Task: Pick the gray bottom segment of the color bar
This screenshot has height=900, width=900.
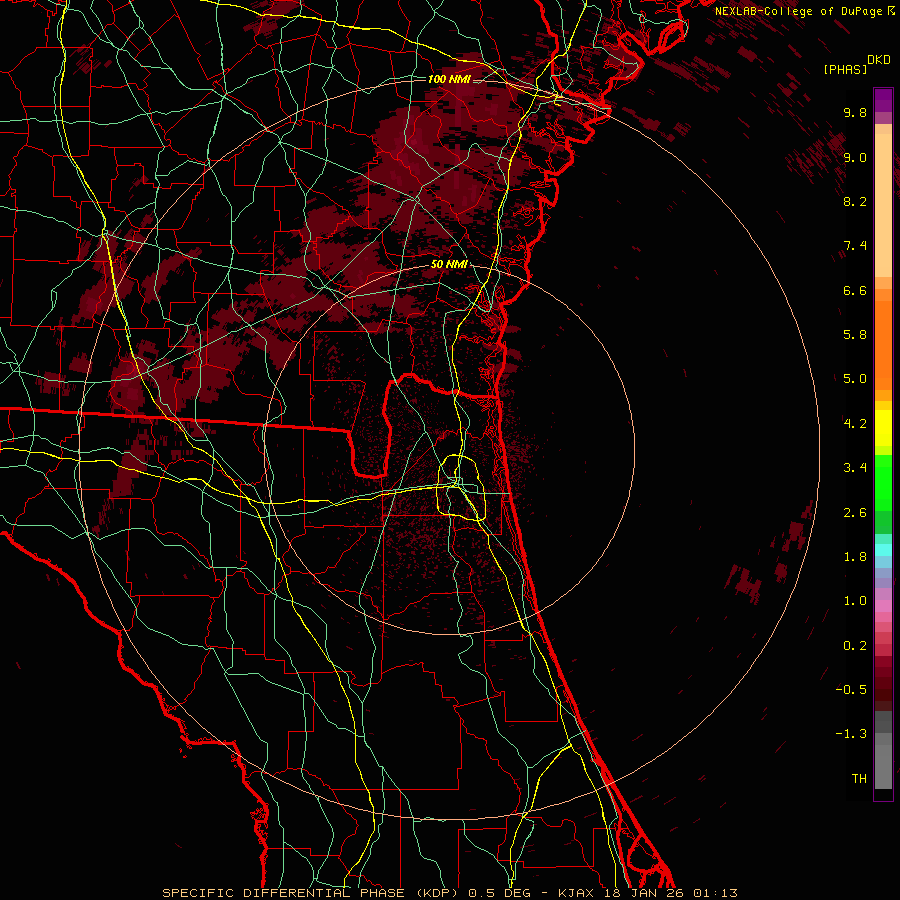Action: click(x=883, y=766)
